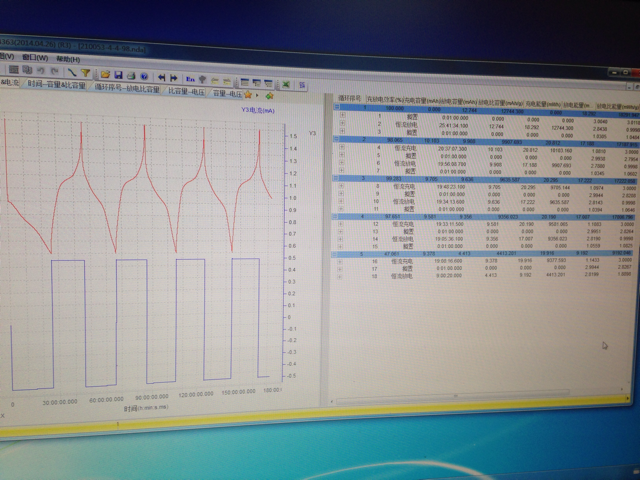Viewport: 640px width, 480px height.
Task: Click the curve line tool icon
Action: click(x=72, y=73)
